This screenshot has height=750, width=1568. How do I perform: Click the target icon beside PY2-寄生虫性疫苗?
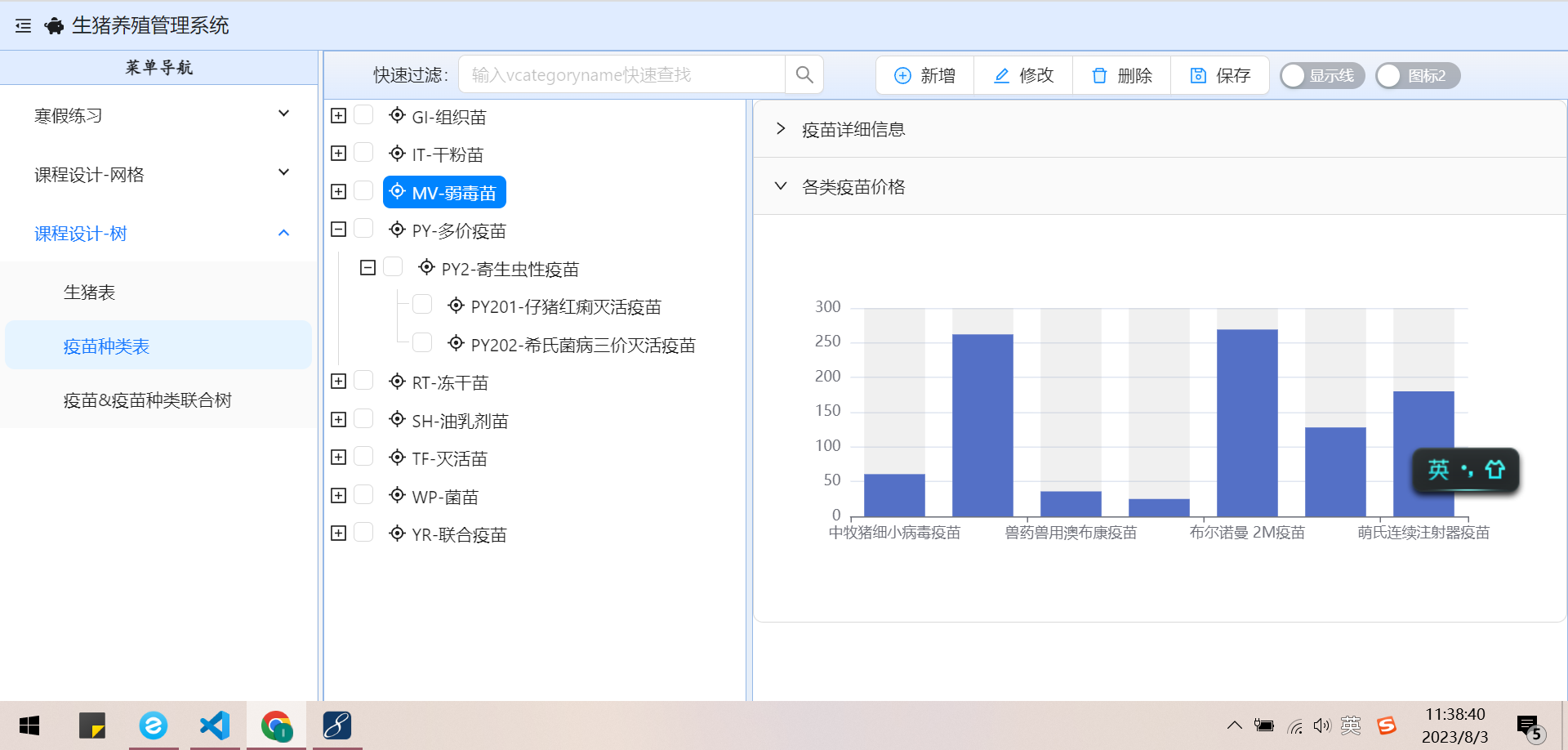coord(426,267)
